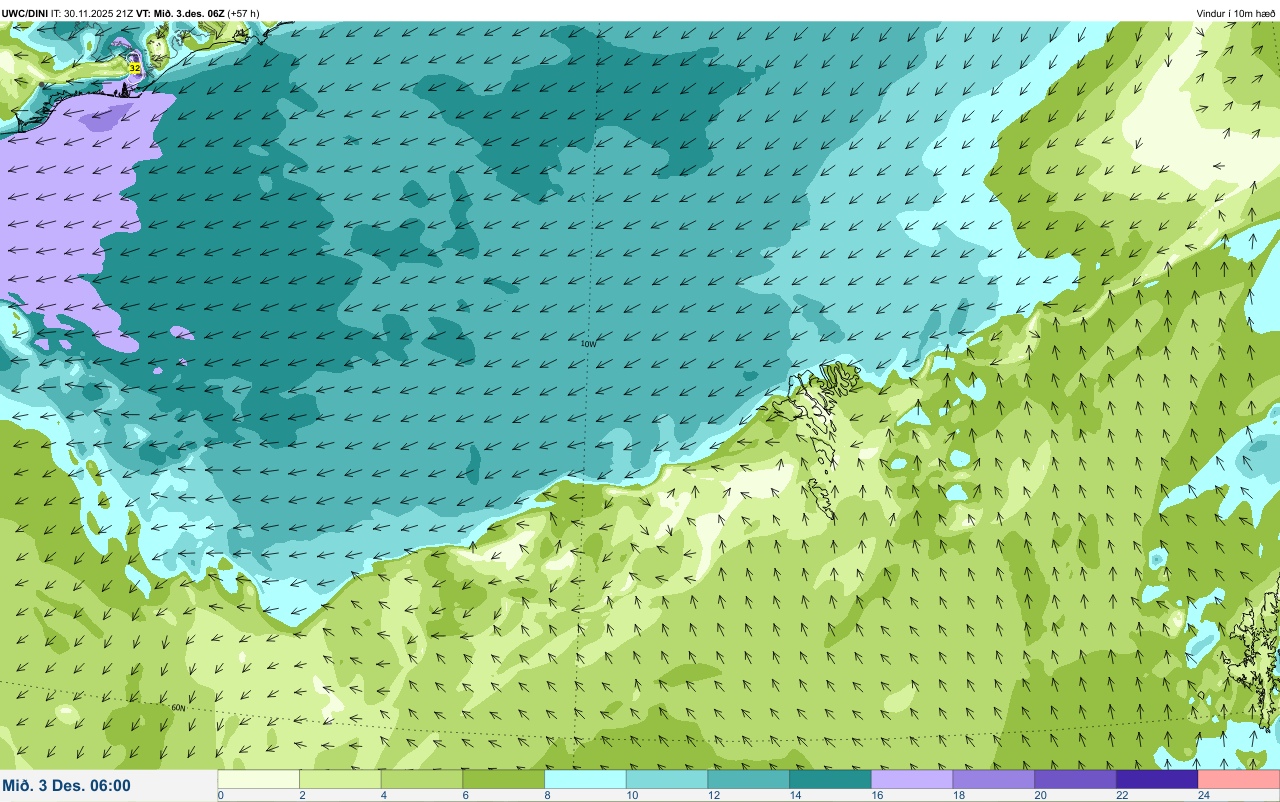The height and width of the screenshot is (802, 1280).
Task: Pick the 10–12 turquoise legend swatch
Action: (667, 779)
